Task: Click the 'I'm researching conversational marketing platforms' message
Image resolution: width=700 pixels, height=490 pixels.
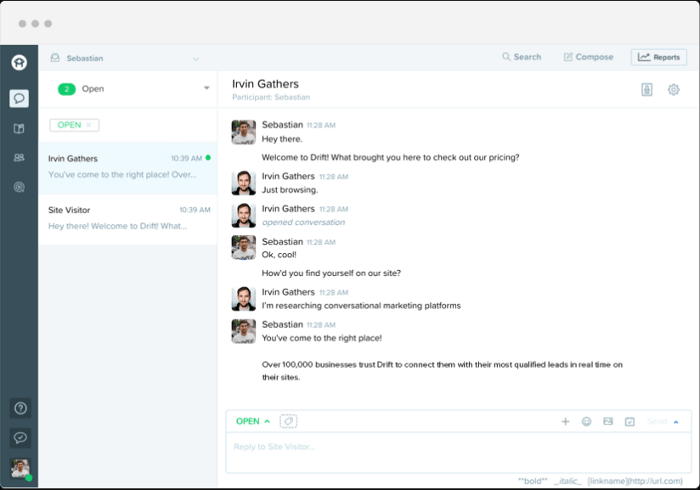Action: [361, 306]
